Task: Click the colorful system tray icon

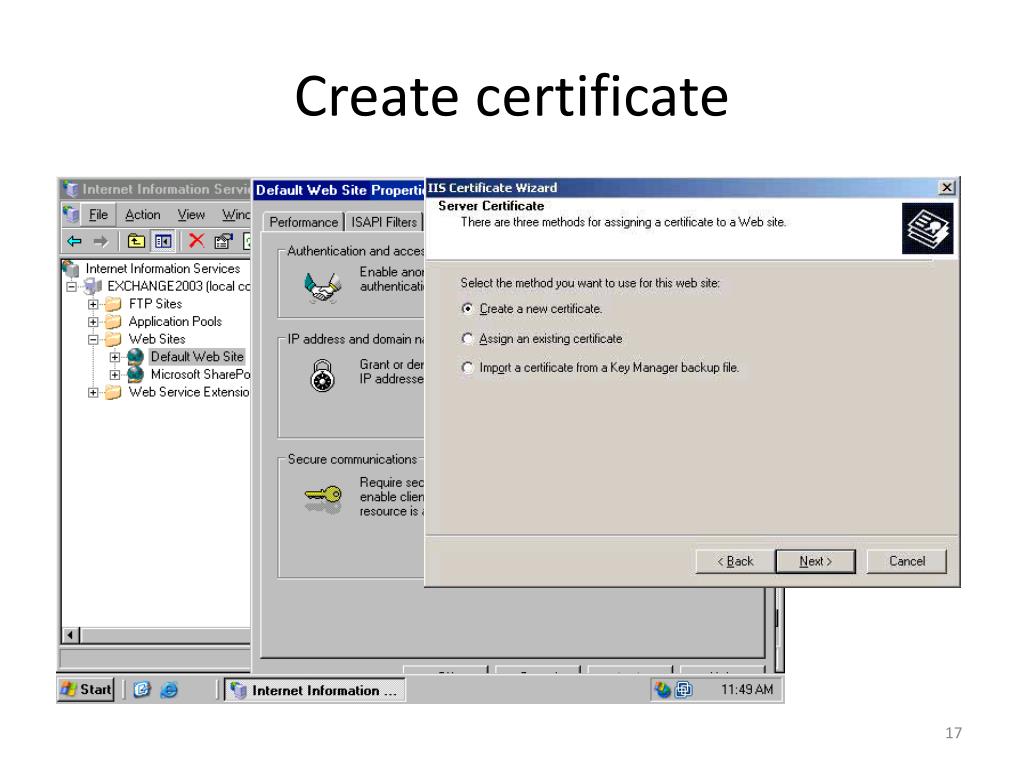Action: [663, 690]
